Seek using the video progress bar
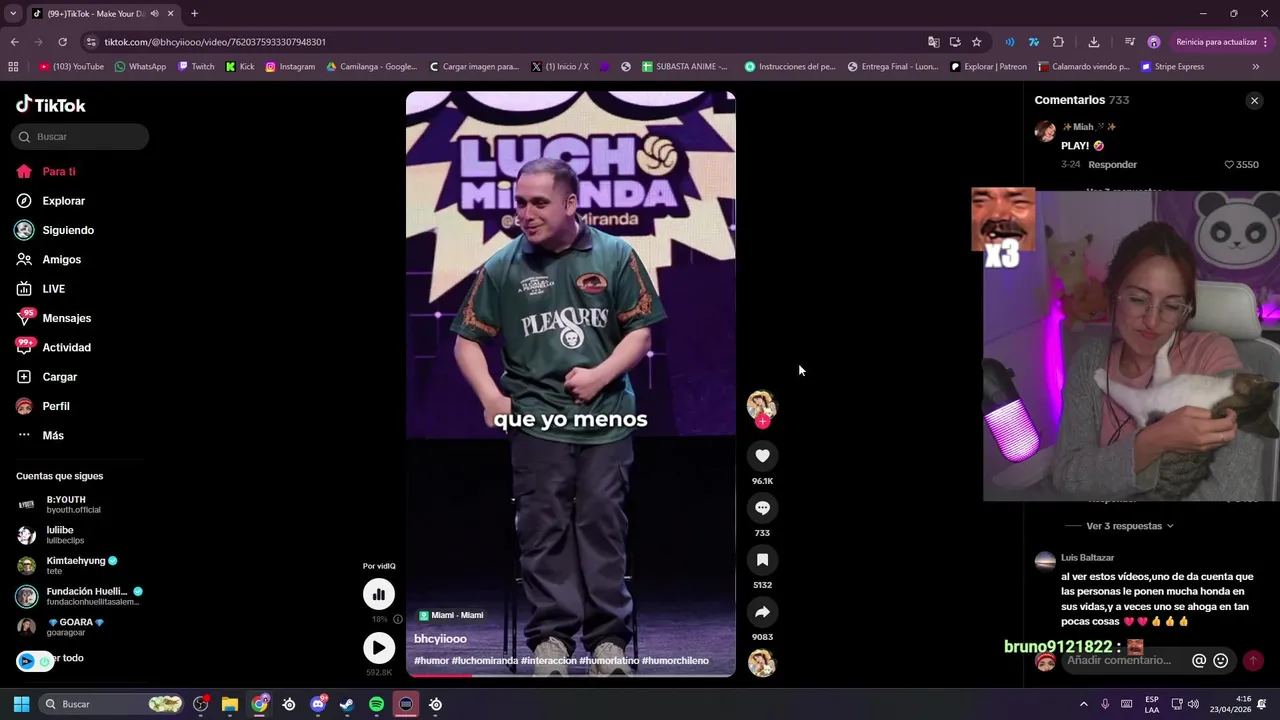The image size is (1280, 720). coord(570,675)
